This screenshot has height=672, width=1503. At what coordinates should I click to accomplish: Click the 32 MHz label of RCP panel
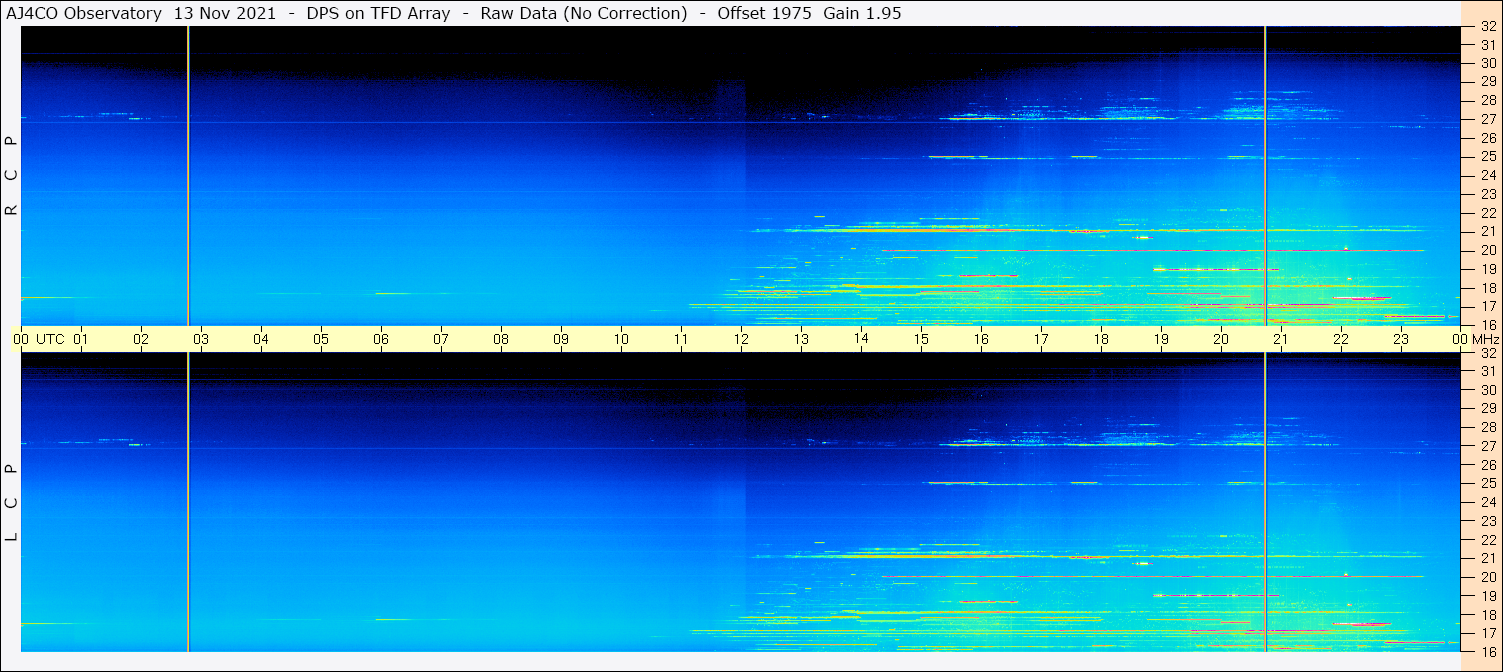[x=1487, y=27]
